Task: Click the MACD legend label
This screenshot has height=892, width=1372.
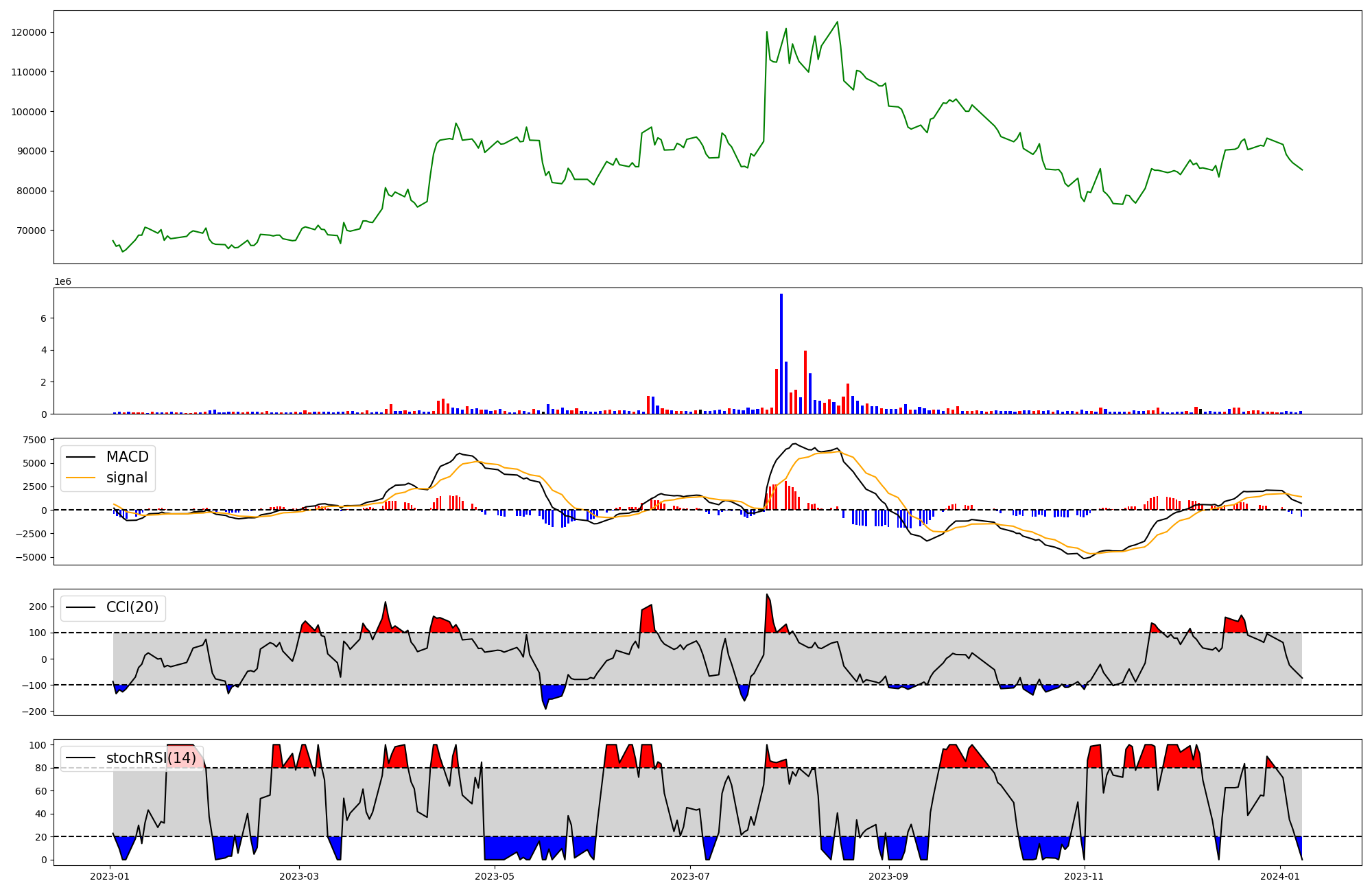Action: coord(127,457)
